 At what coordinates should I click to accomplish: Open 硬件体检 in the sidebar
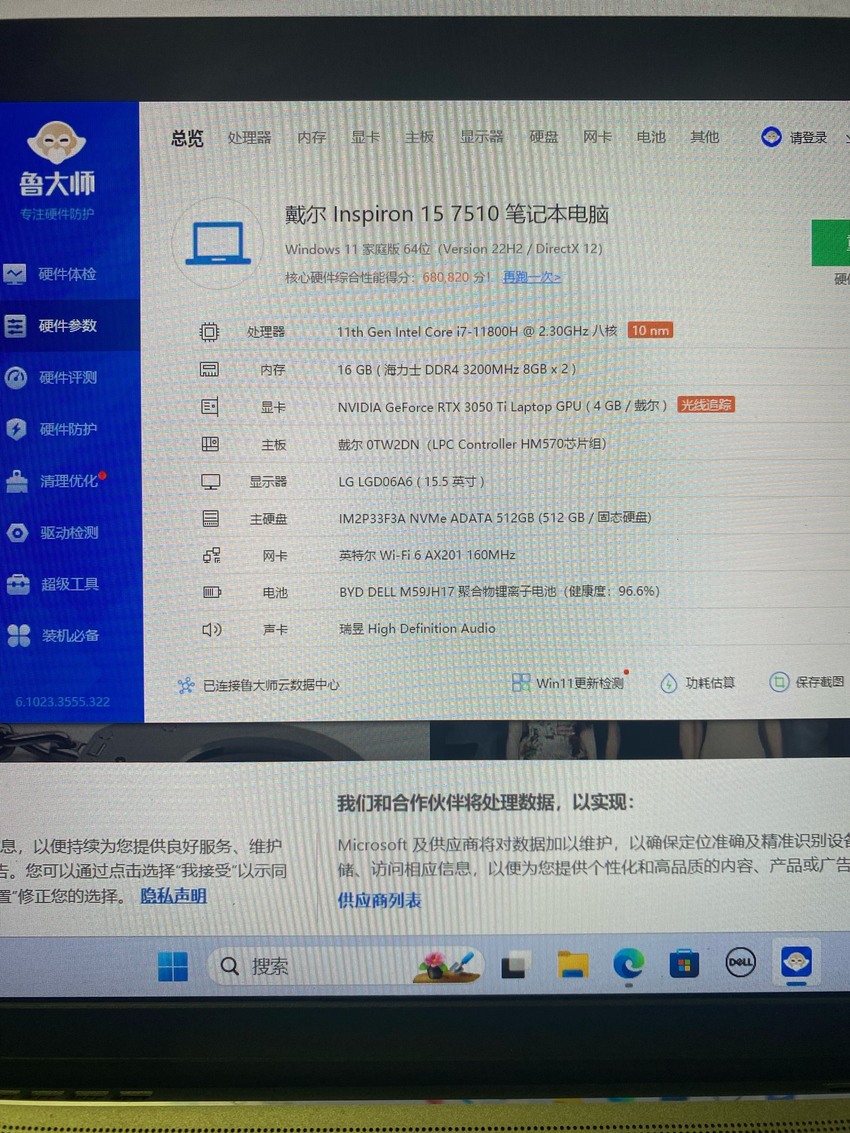pyautogui.click(x=49, y=274)
